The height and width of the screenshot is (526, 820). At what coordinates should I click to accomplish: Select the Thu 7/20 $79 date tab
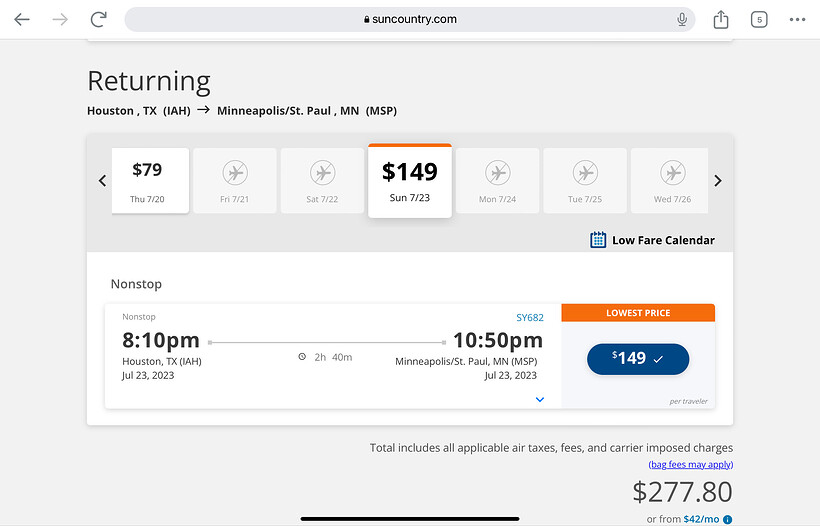(150, 181)
